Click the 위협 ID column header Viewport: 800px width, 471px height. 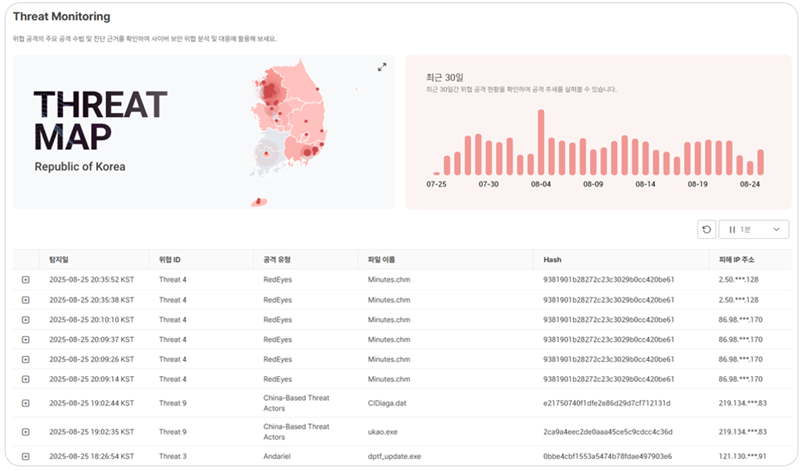click(170, 260)
